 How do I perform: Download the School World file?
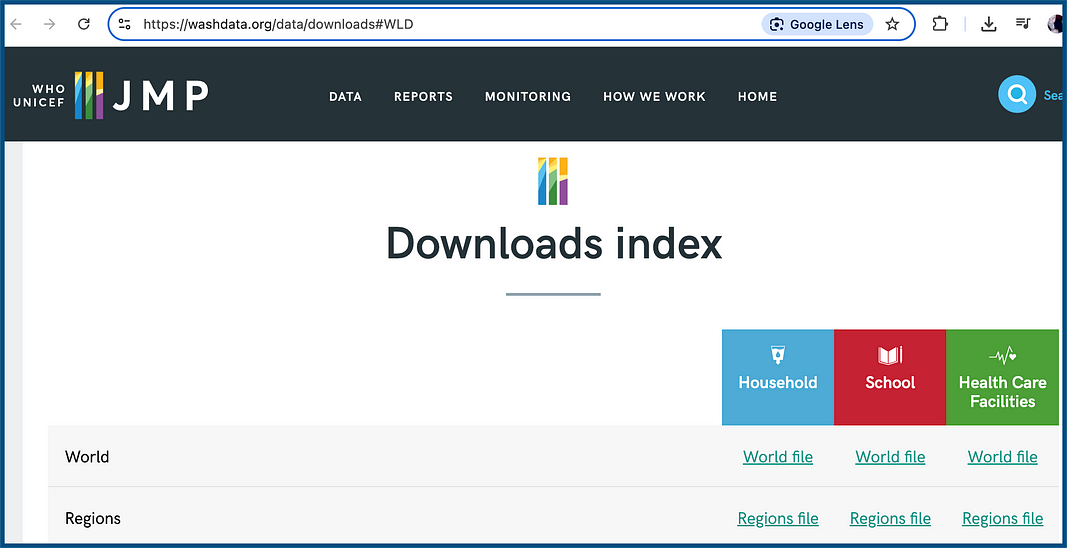click(890, 457)
